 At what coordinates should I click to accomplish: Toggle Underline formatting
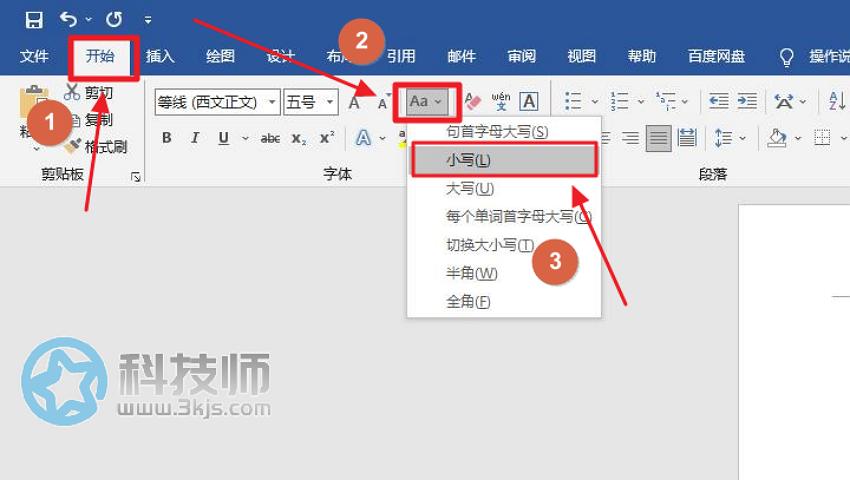point(223,138)
